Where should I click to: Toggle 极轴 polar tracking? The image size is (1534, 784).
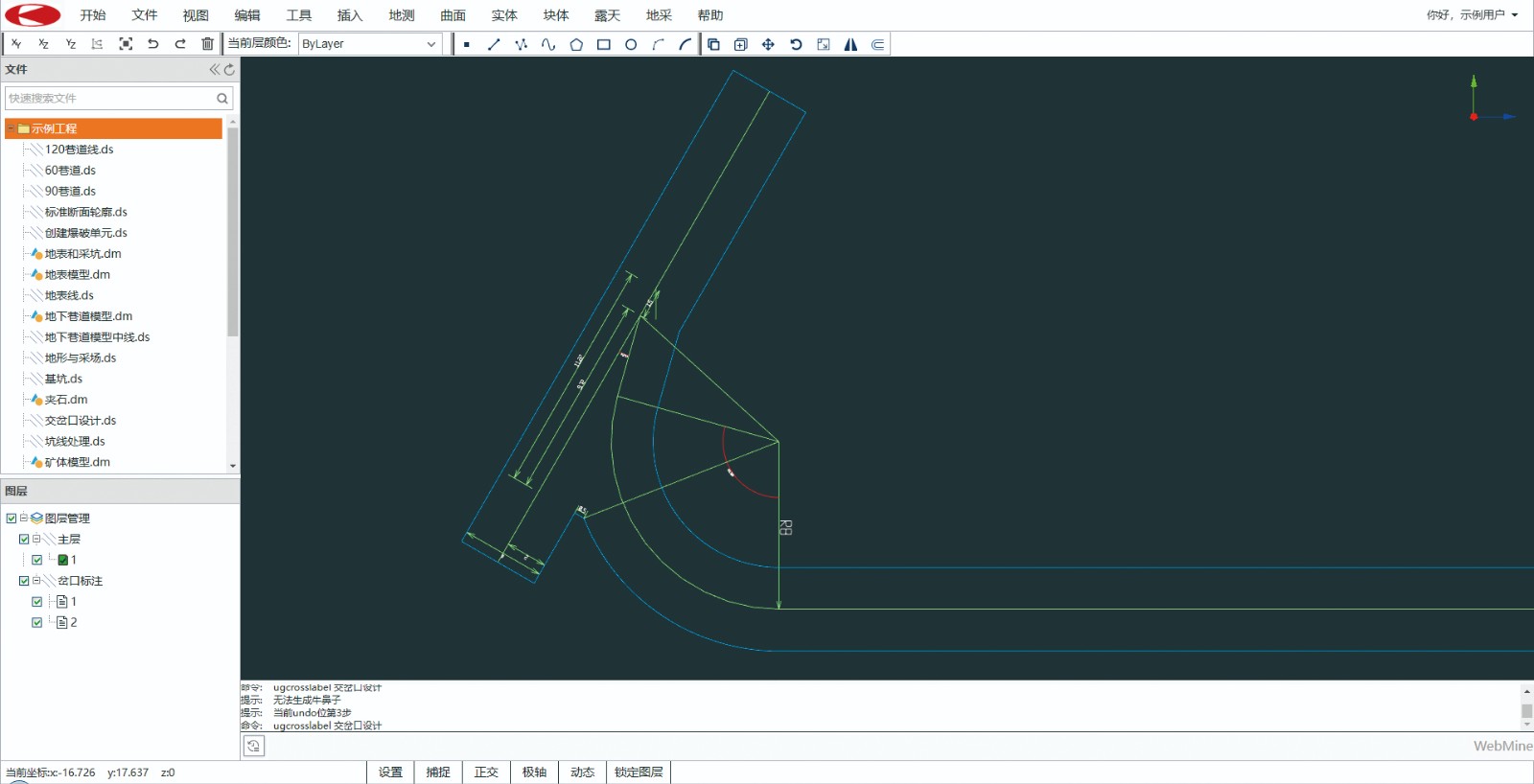(534, 772)
